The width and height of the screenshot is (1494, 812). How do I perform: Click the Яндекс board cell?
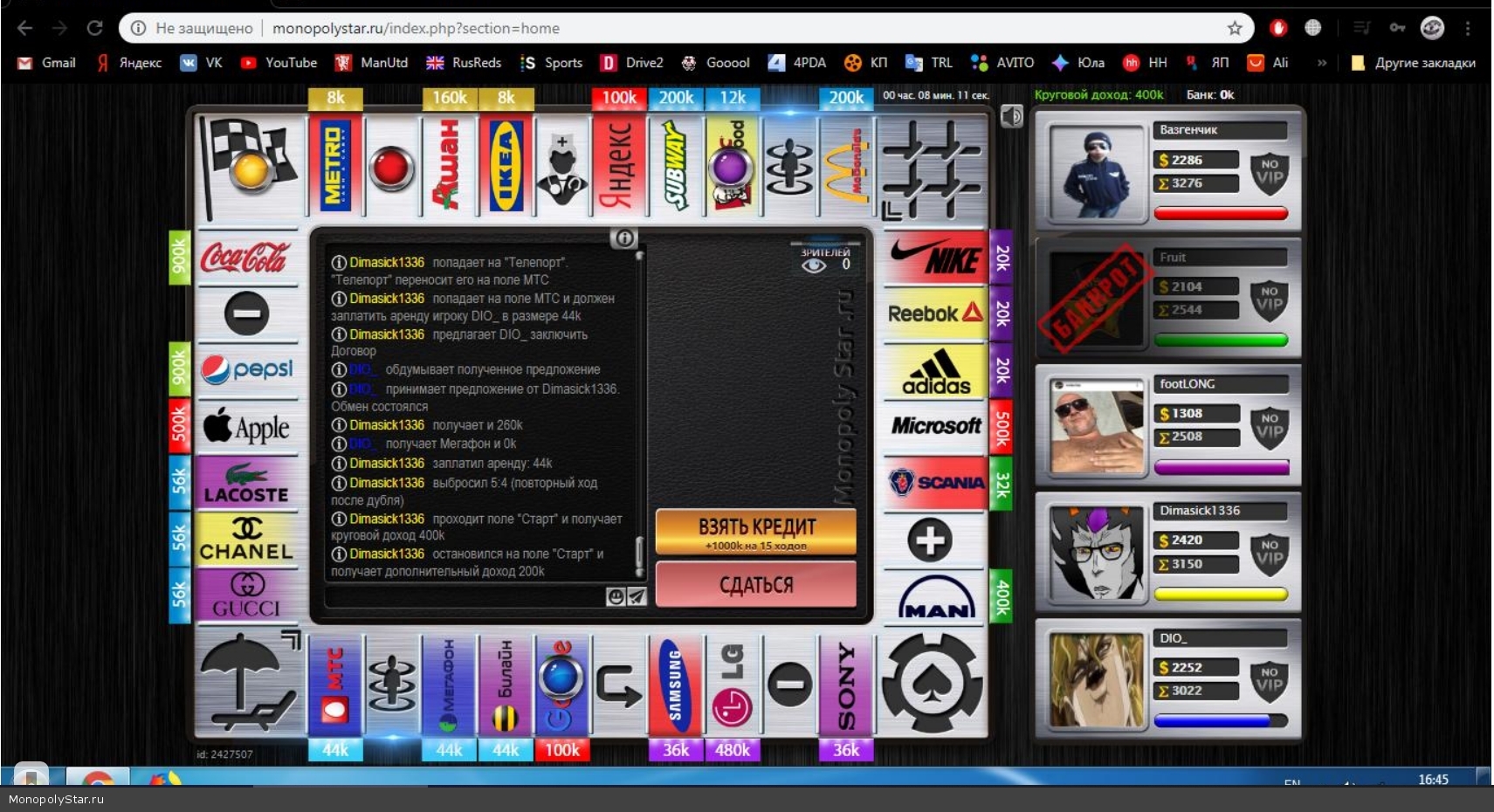(x=619, y=165)
